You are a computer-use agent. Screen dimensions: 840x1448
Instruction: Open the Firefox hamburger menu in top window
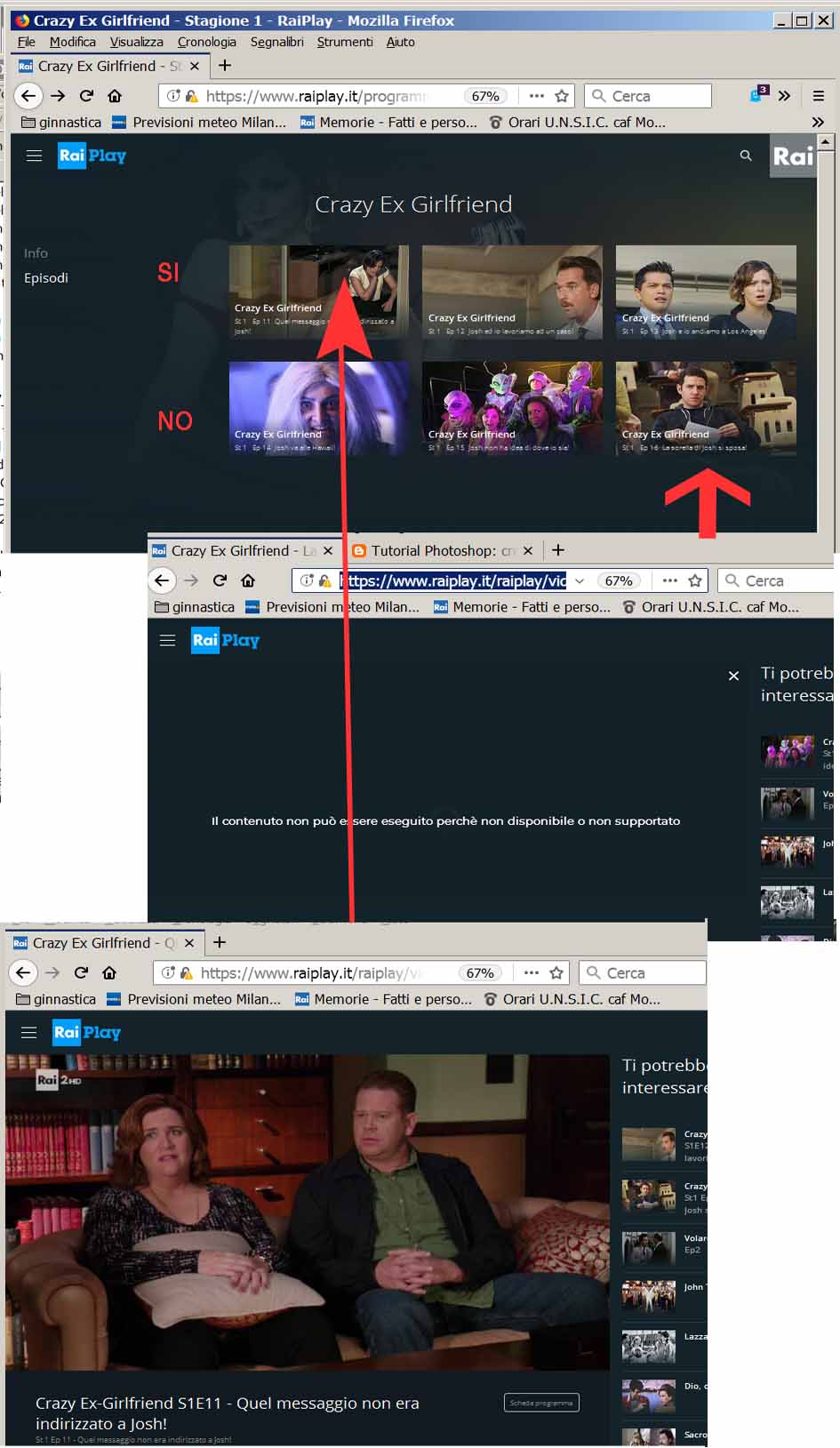pyautogui.click(x=819, y=96)
